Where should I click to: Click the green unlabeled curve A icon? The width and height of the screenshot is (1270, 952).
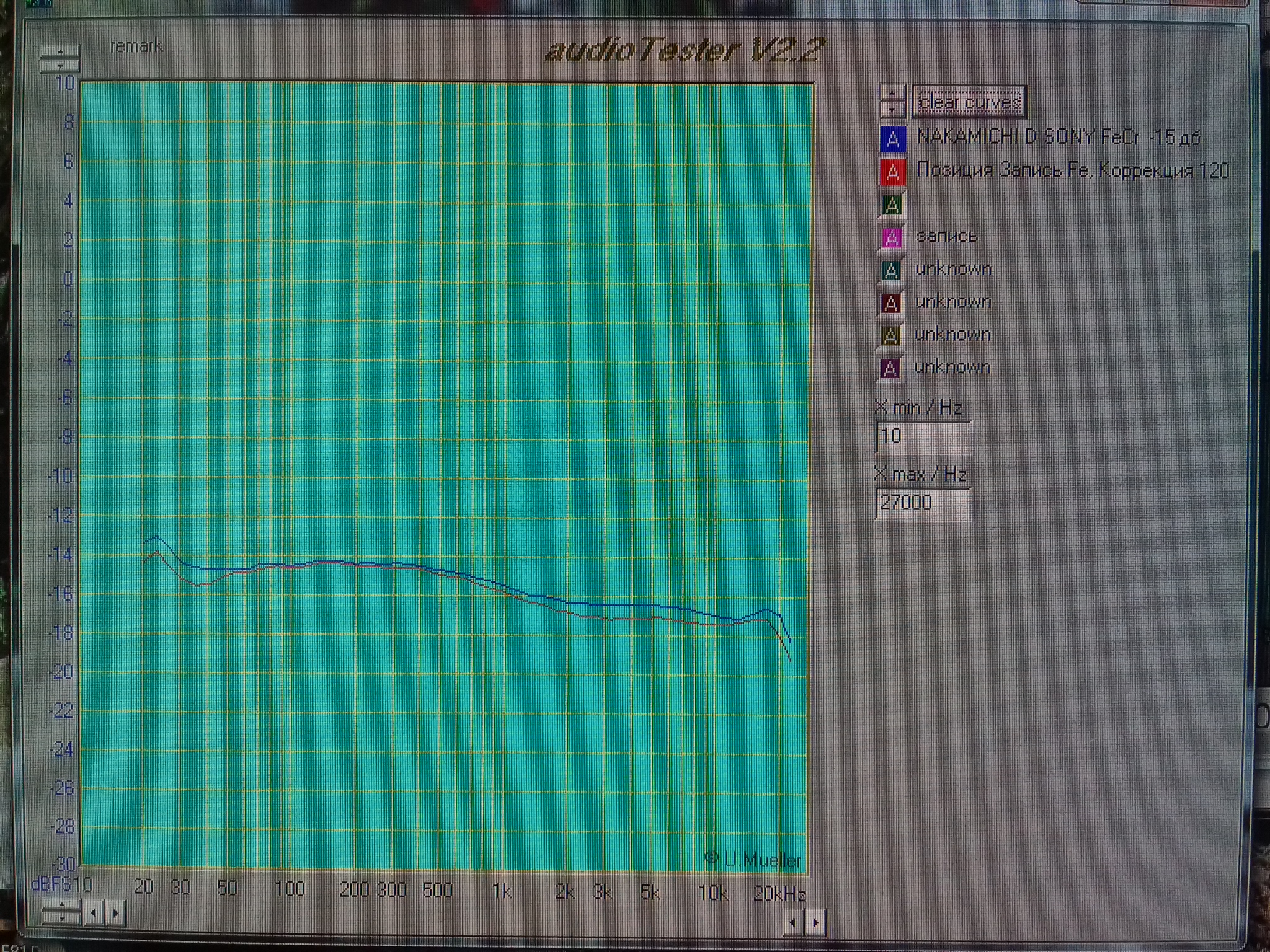pyautogui.click(x=892, y=205)
